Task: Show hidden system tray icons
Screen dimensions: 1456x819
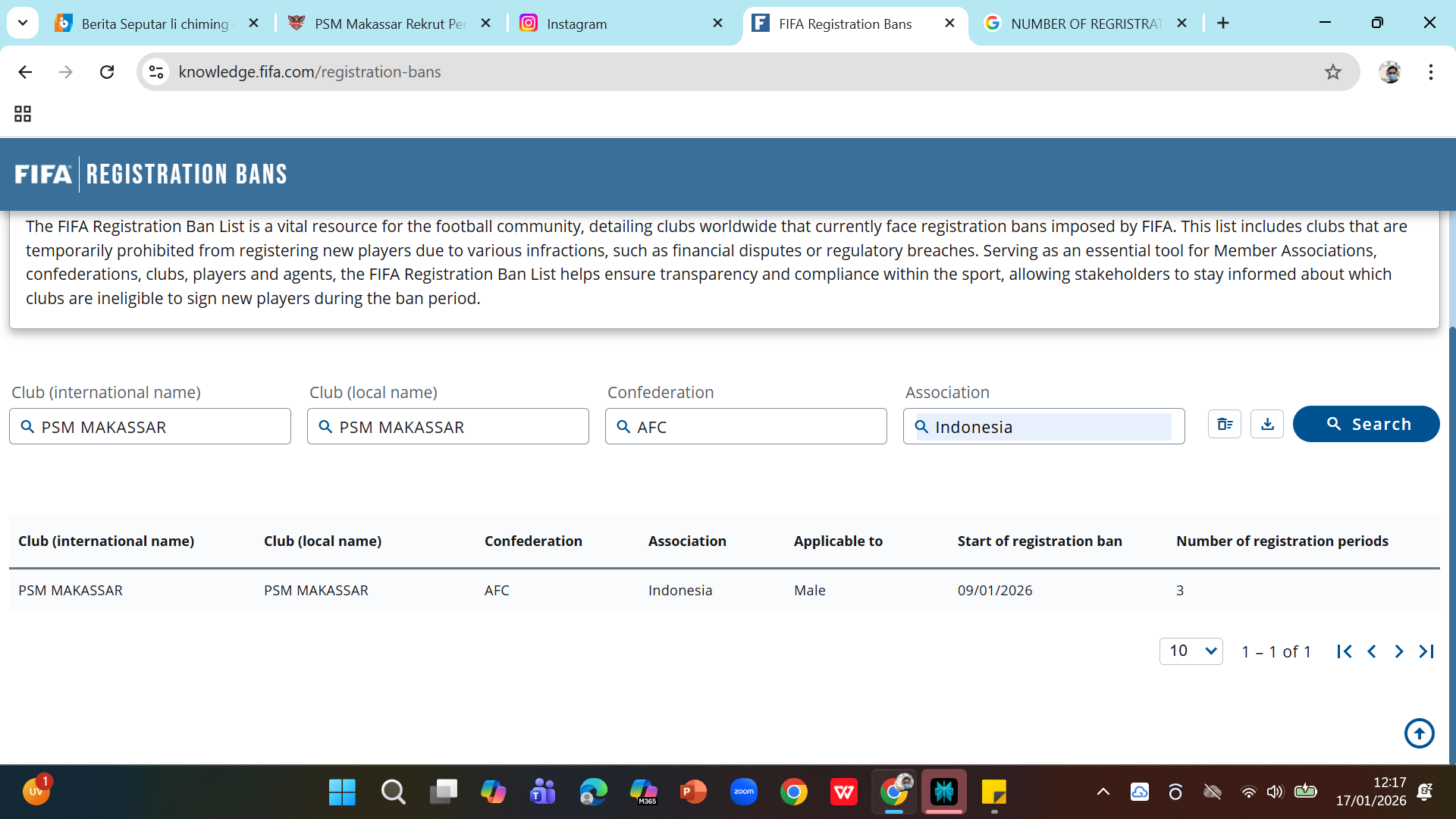Action: 1103,792
